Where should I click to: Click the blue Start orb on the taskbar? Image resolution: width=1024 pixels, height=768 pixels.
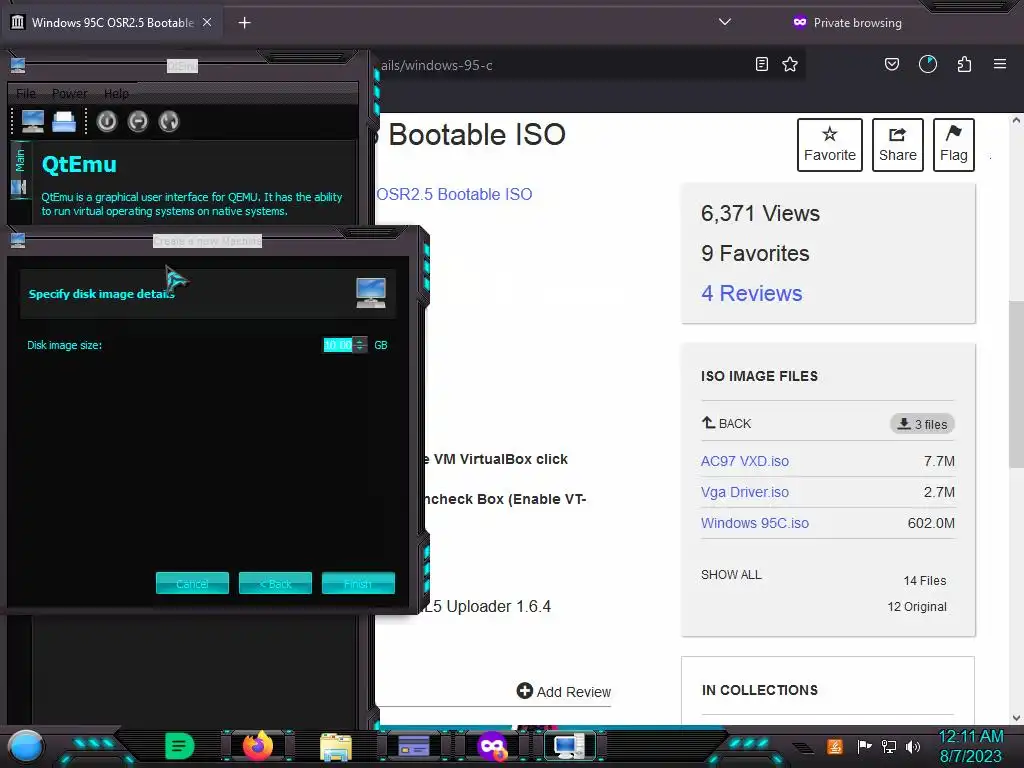tap(26, 746)
